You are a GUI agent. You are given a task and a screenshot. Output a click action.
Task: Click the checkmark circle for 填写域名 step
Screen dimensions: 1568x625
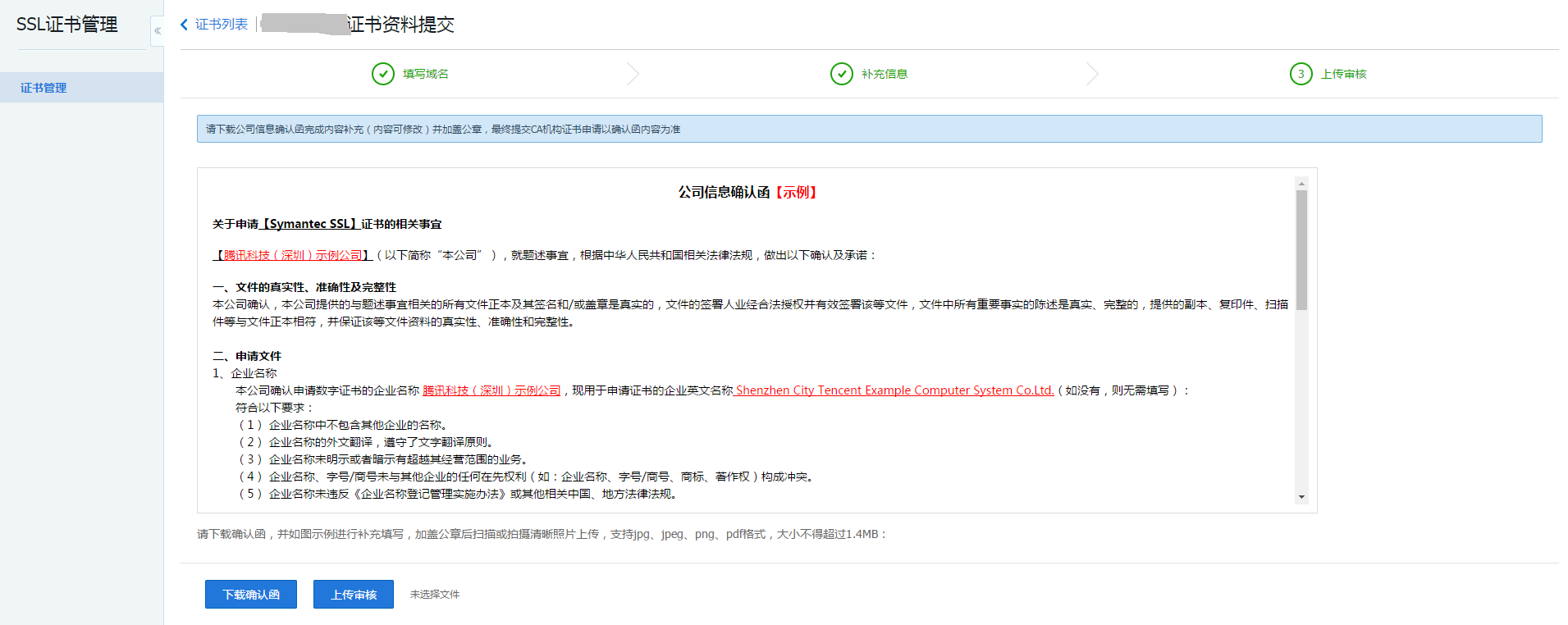pyautogui.click(x=383, y=74)
